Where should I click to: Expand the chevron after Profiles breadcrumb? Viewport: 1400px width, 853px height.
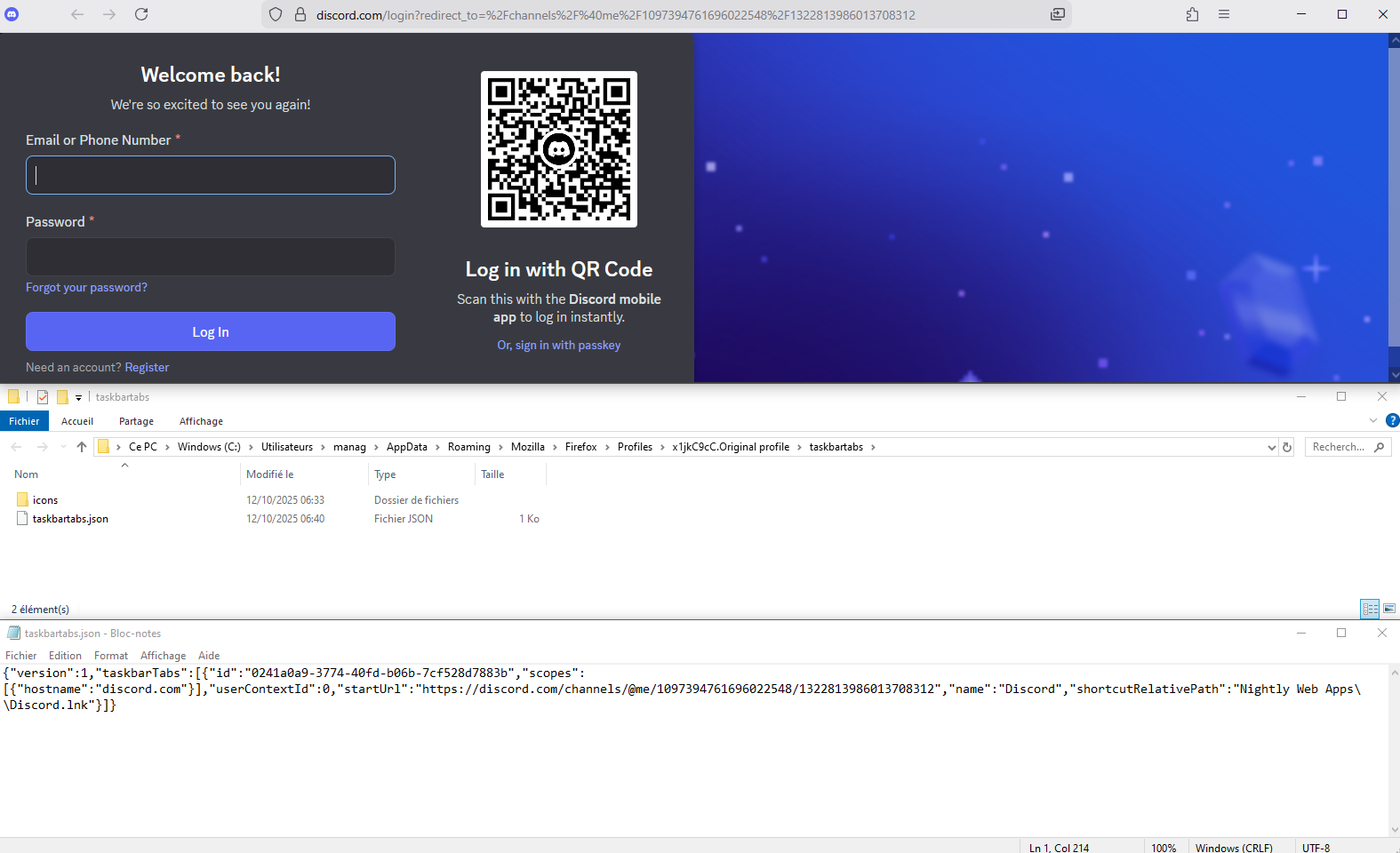tap(662, 447)
